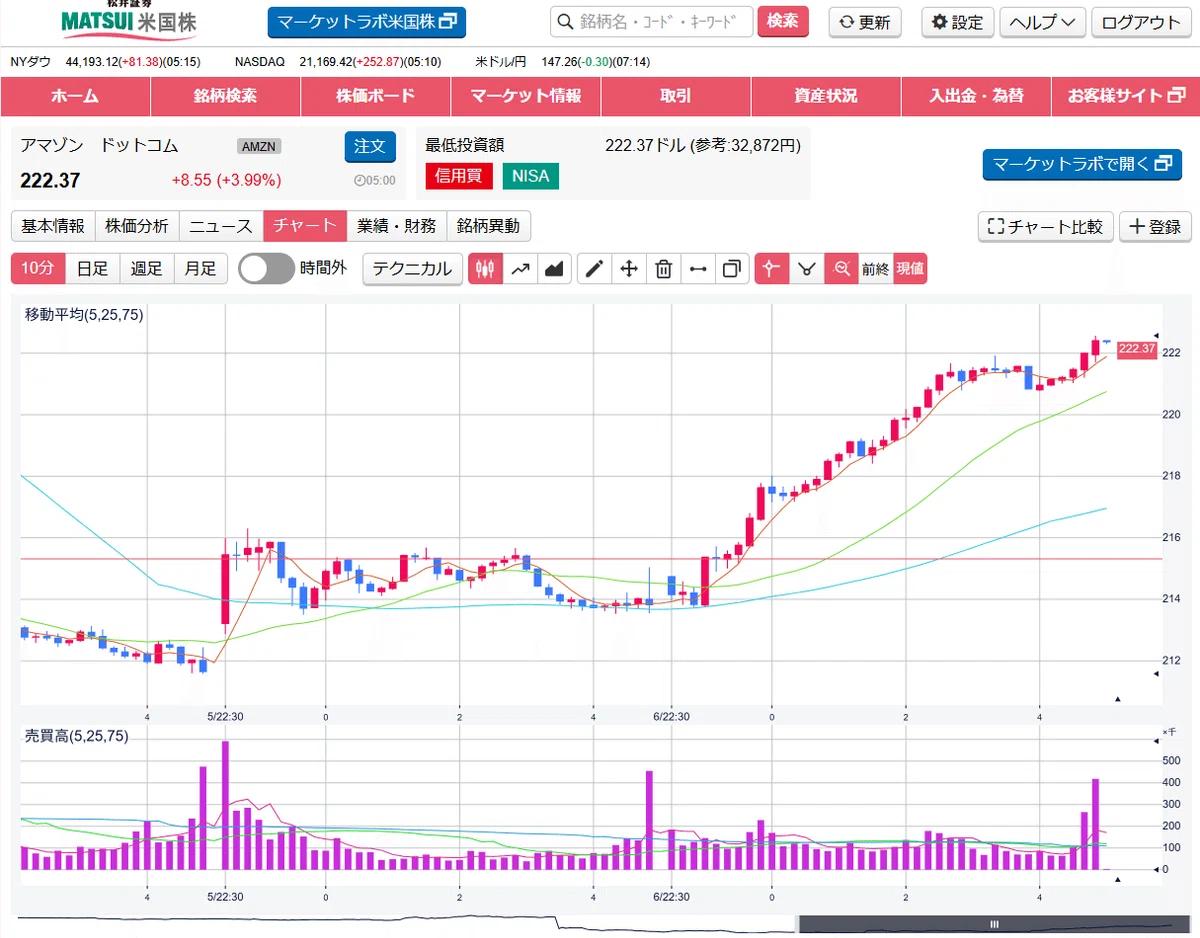Image resolution: width=1200 pixels, height=938 pixels.
Task: Select the horizontal line measure tool
Action: tap(698, 269)
